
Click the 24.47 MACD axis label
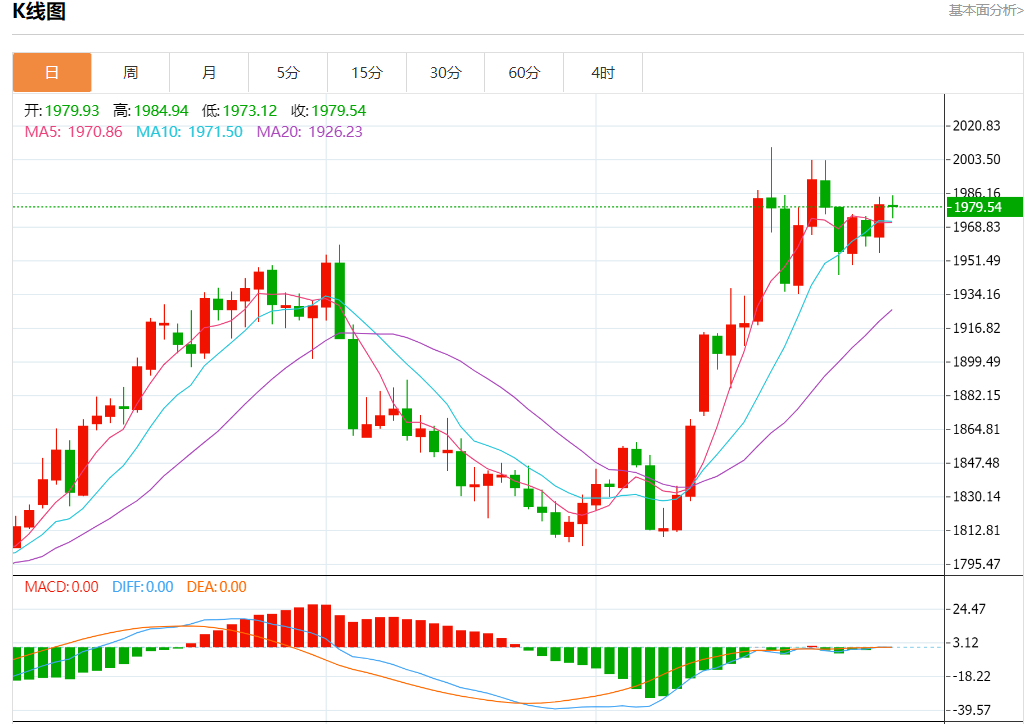969,609
